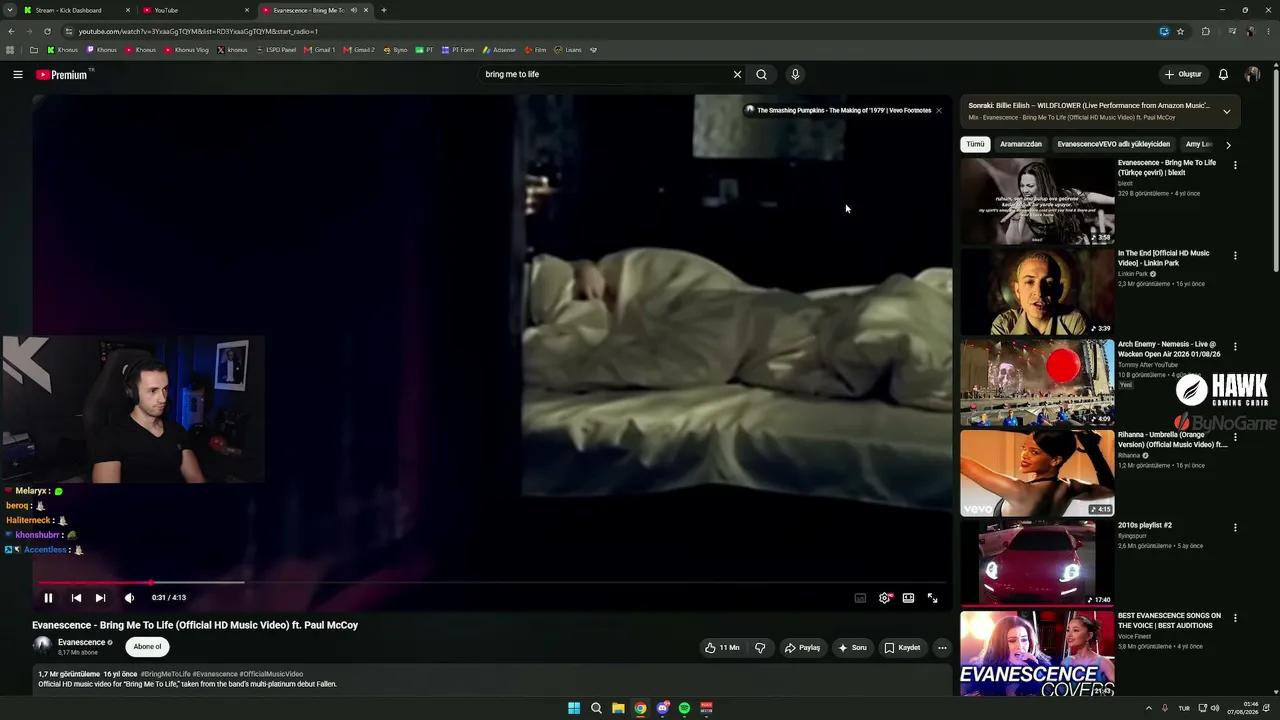1280x720 pixels.
Task: Switch to the YouTube browser tab
Action: click(195, 10)
